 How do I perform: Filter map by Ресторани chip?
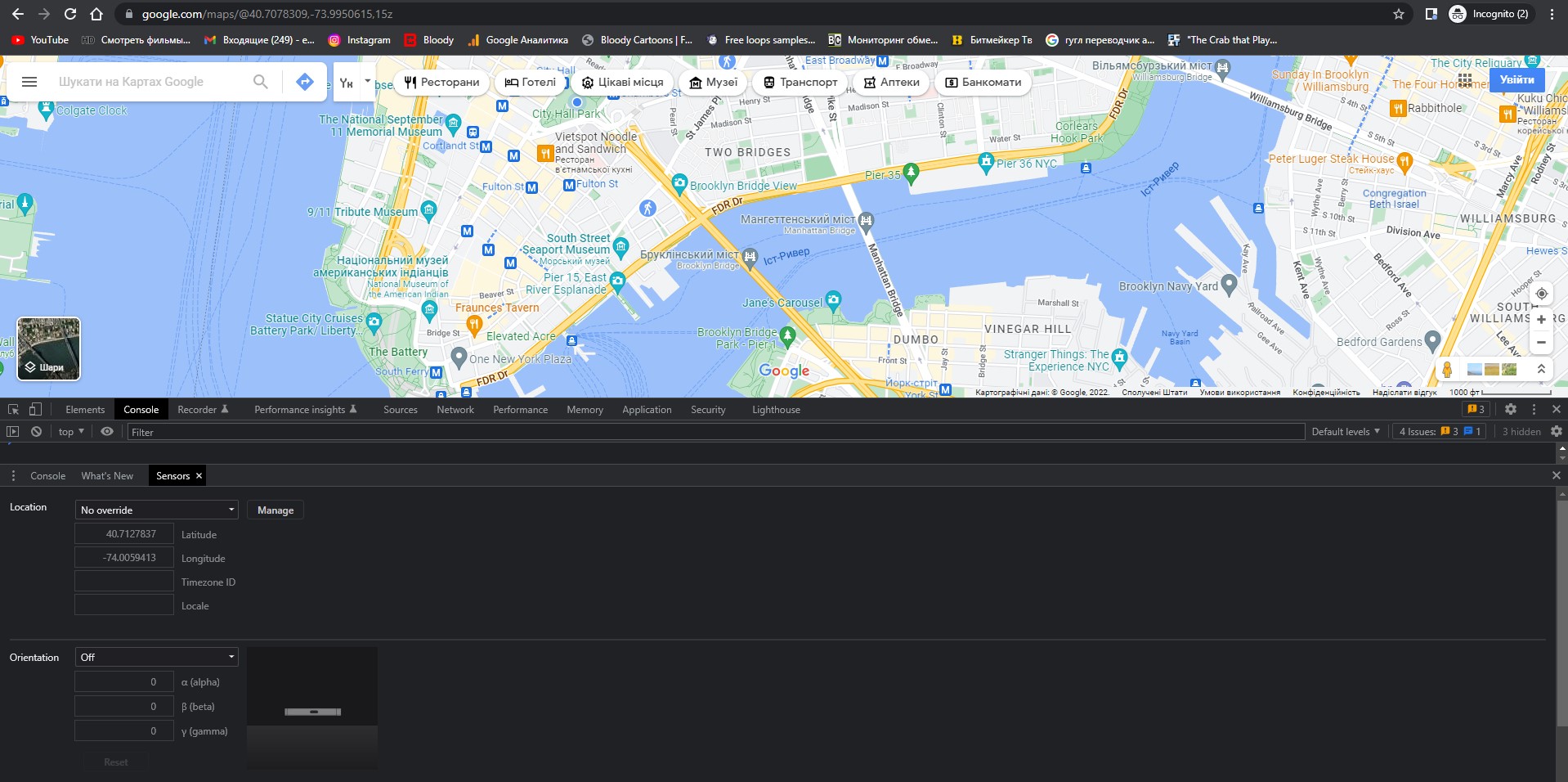coord(441,82)
